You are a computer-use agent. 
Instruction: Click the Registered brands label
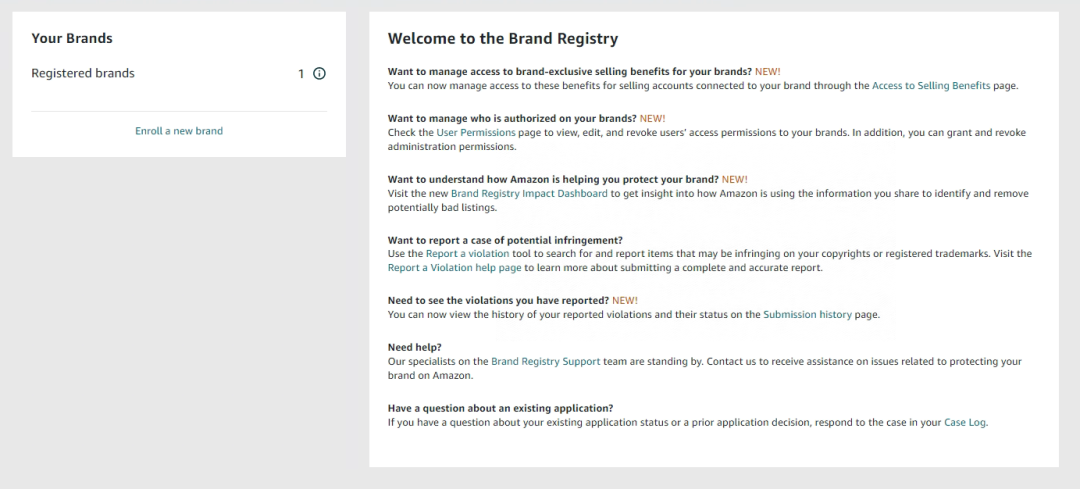[x=83, y=73]
